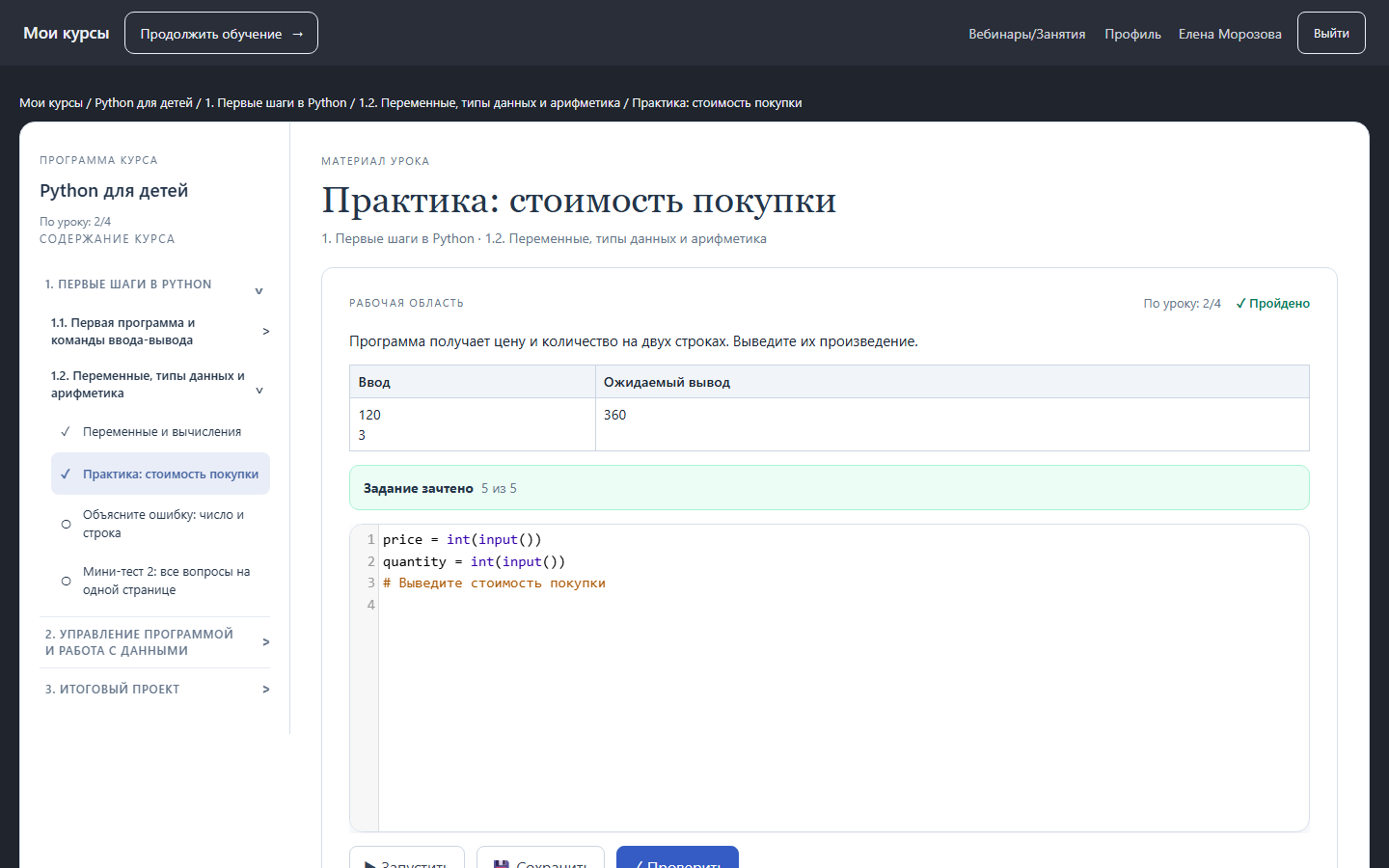Open breadcrumb link Мои курсы
1389x868 pixels.
click(x=51, y=103)
